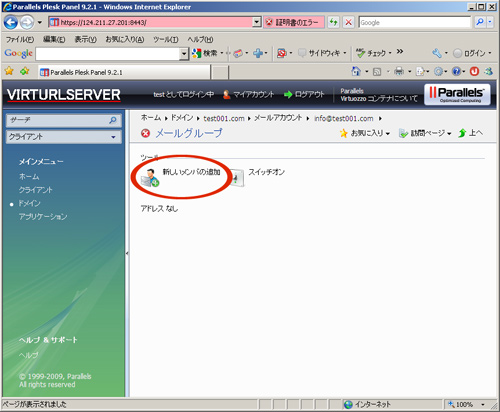Open My Account with user icon
500x412 pixels.
(x=248, y=95)
